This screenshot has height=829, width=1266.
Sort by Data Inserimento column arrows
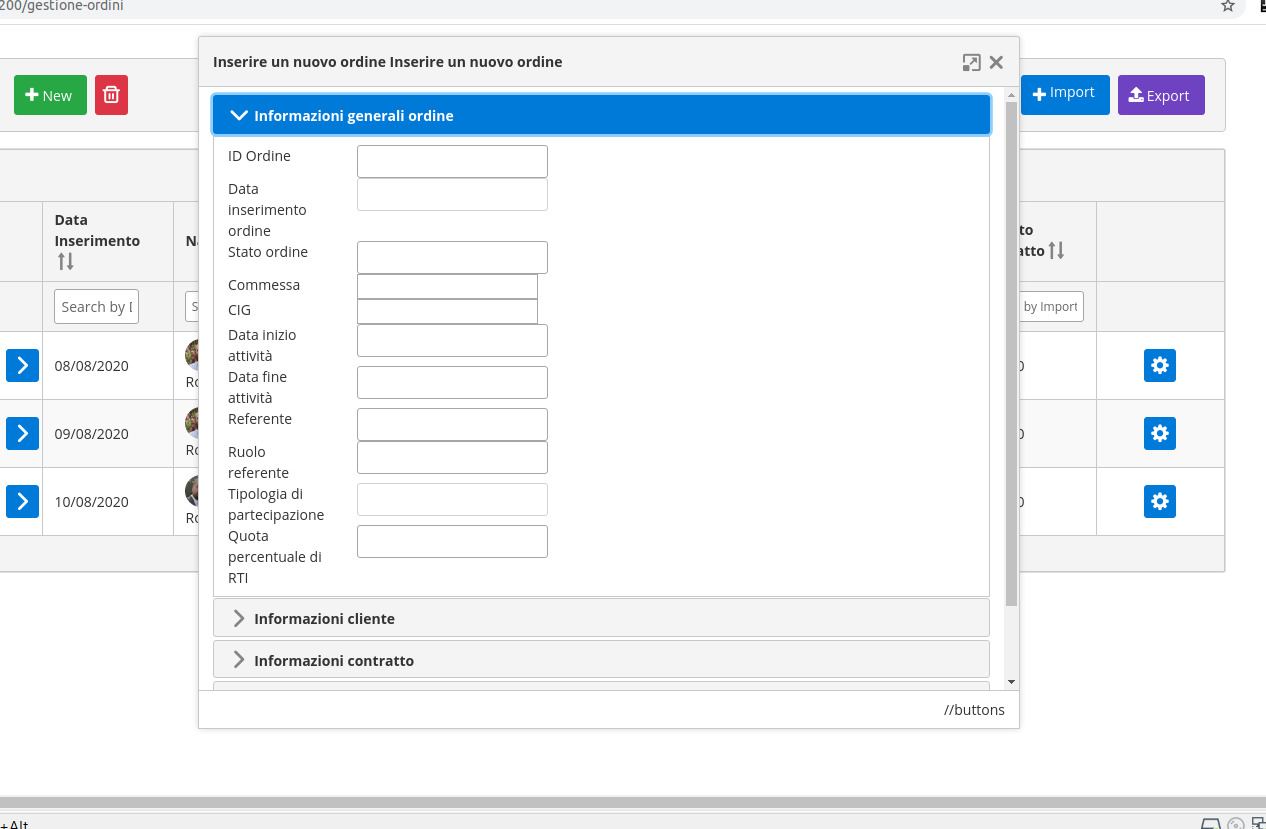(x=65, y=261)
